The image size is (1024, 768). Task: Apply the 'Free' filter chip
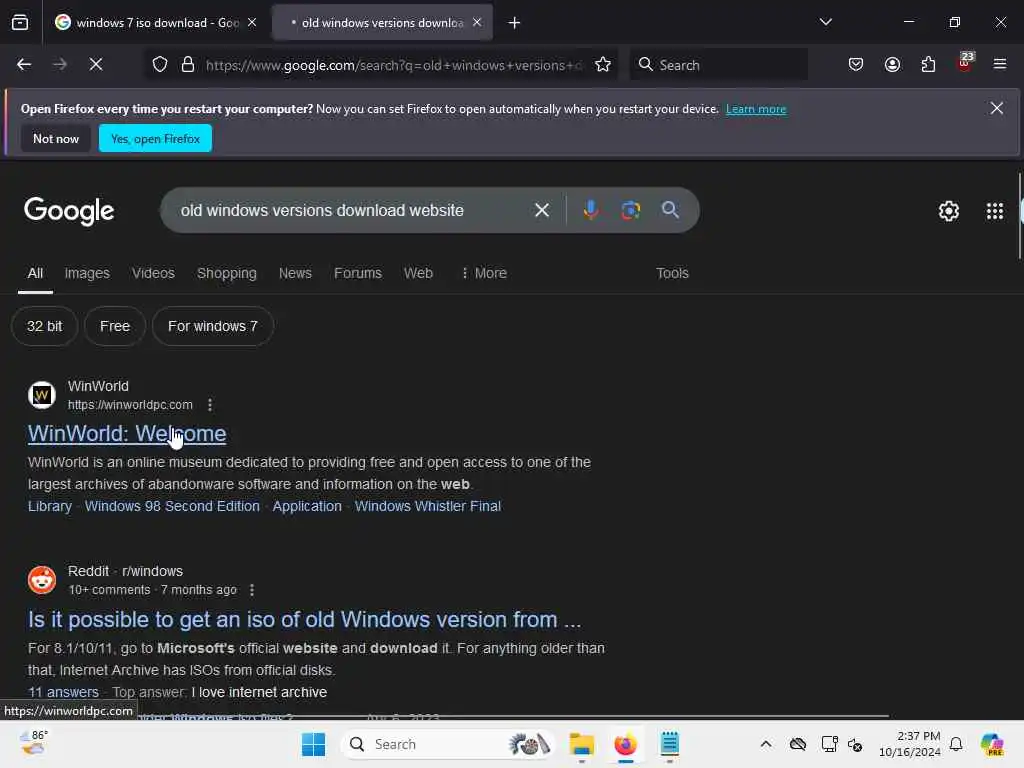(x=115, y=326)
